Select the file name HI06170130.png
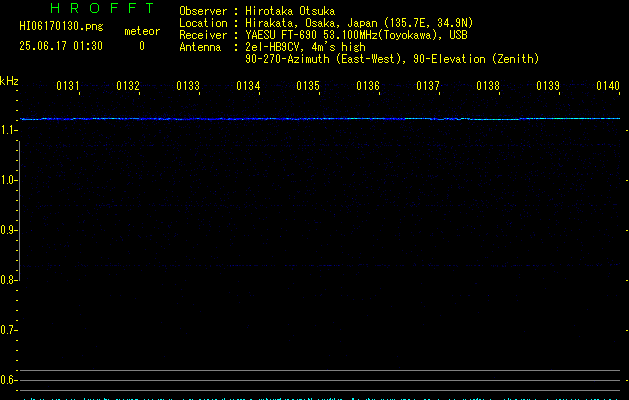The width and height of the screenshot is (629, 400). [x=61, y=26]
